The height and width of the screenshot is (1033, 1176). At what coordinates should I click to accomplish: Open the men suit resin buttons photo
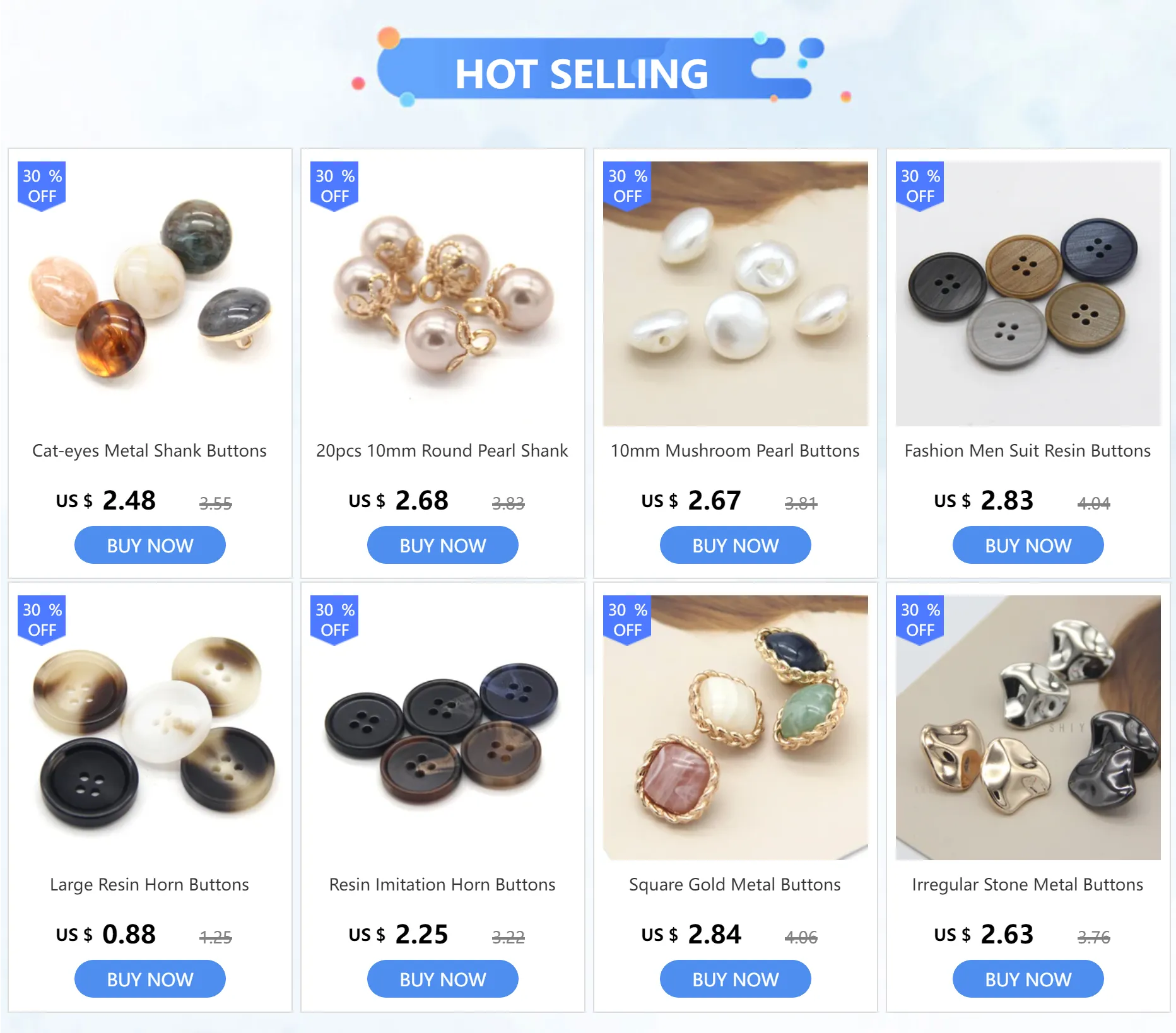pos(1028,294)
